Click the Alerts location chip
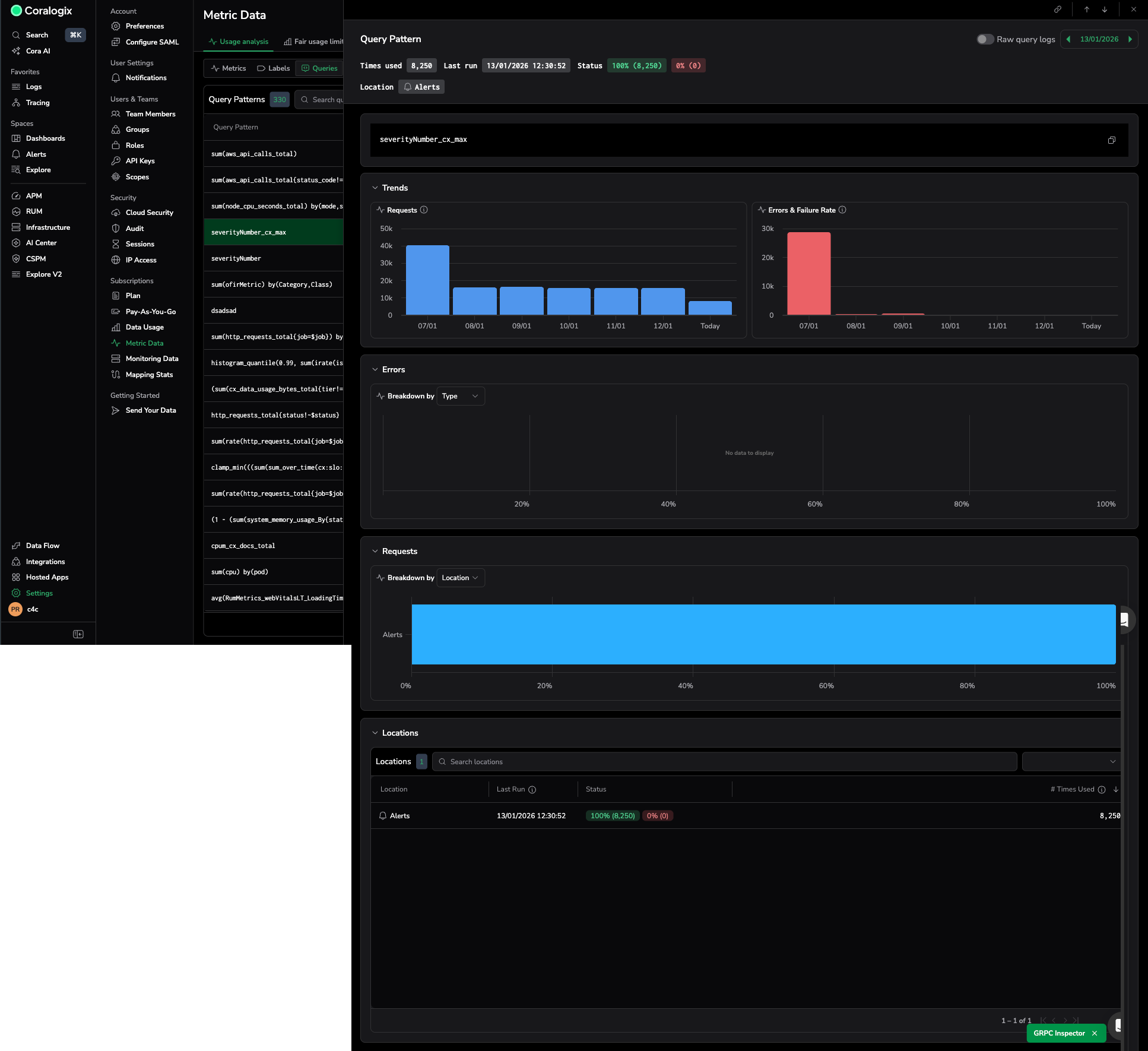Viewport: 1148px width, 1051px height. coord(421,87)
